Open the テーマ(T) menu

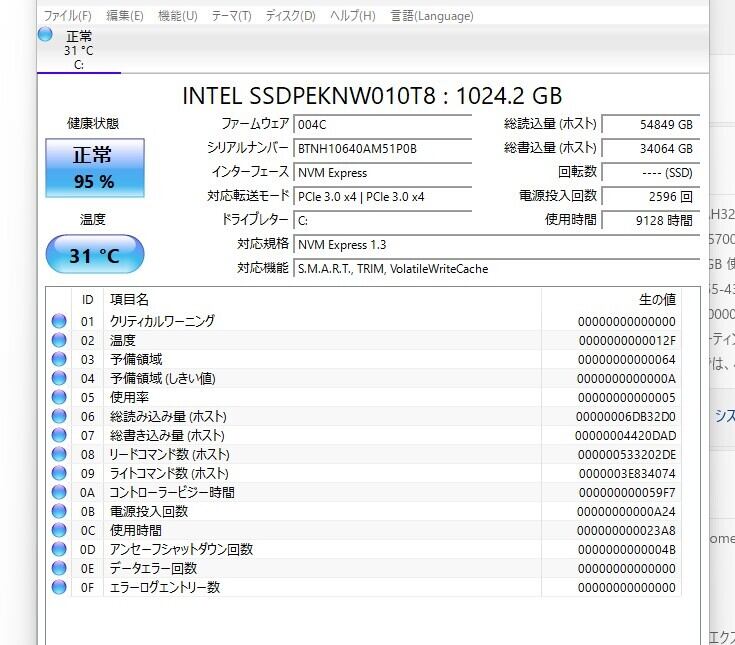point(232,16)
